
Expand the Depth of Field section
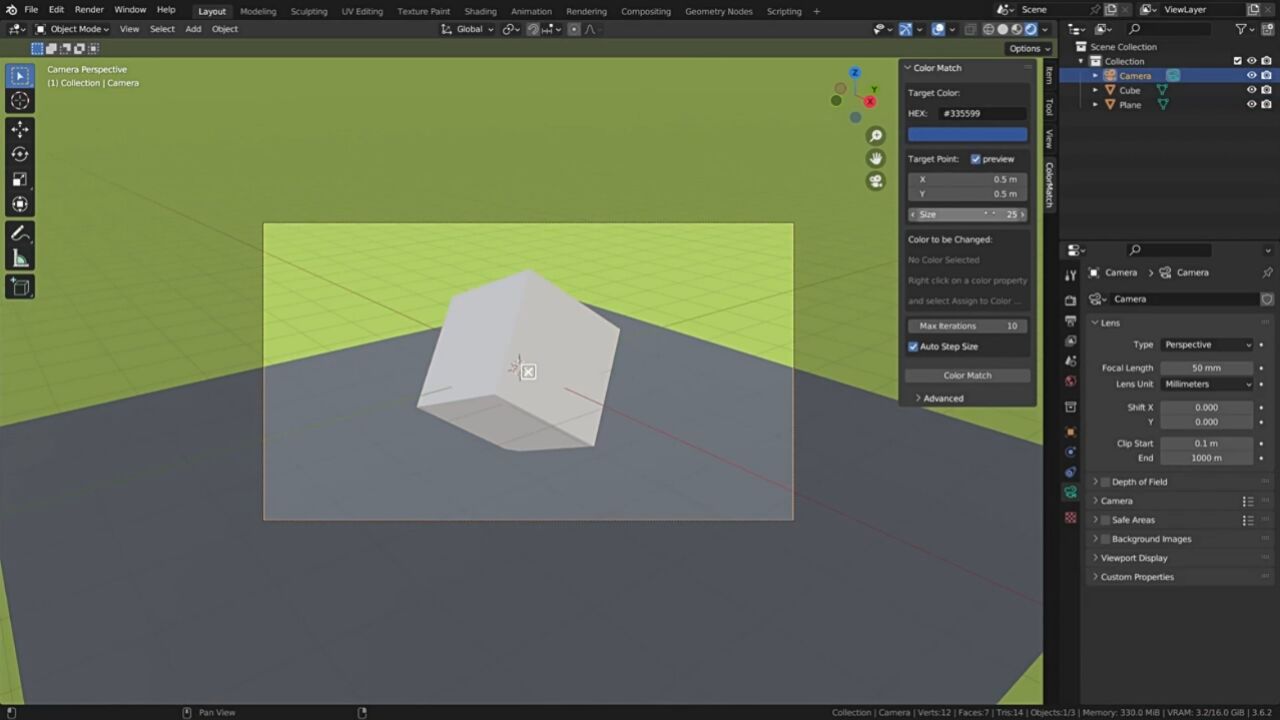click(1139, 481)
